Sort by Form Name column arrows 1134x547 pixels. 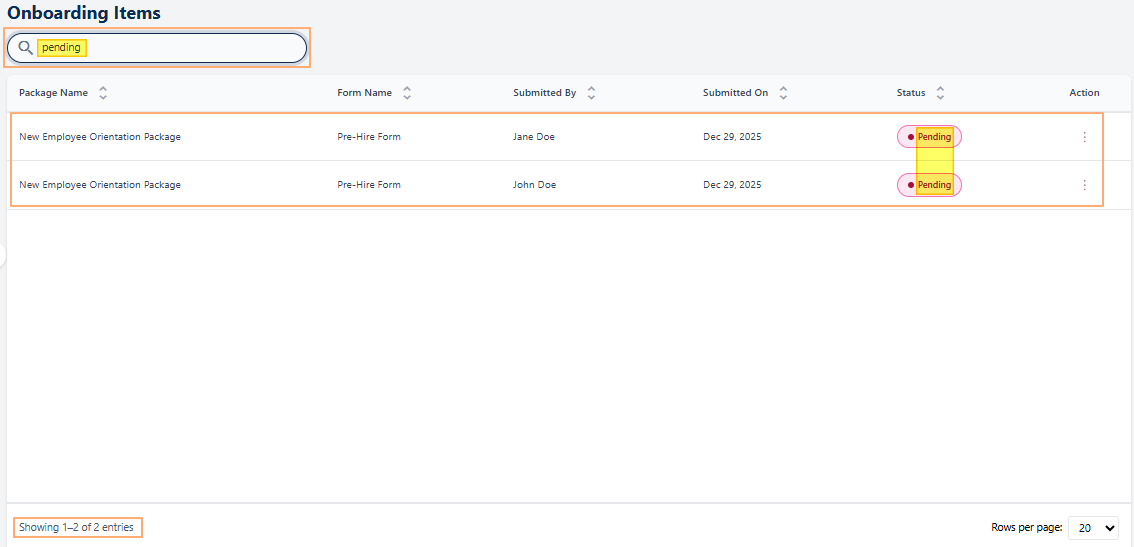pyautogui.click(x=407, y=93)
